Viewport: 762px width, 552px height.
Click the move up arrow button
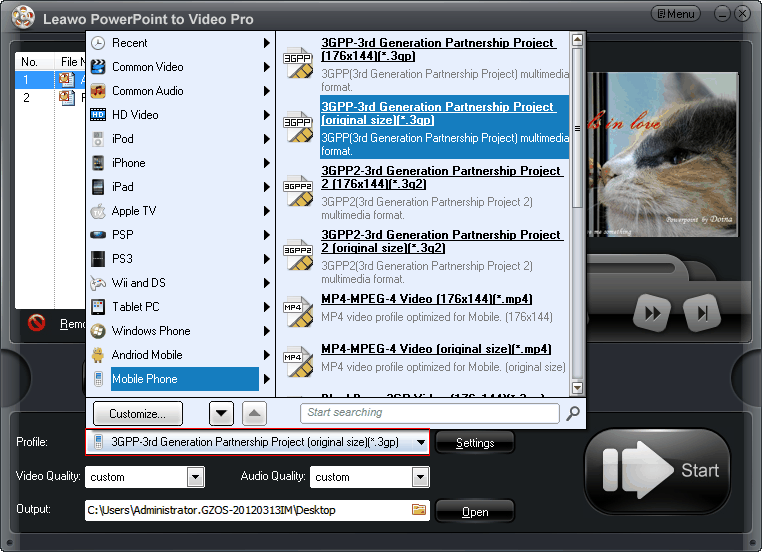(x=254, y=414)
